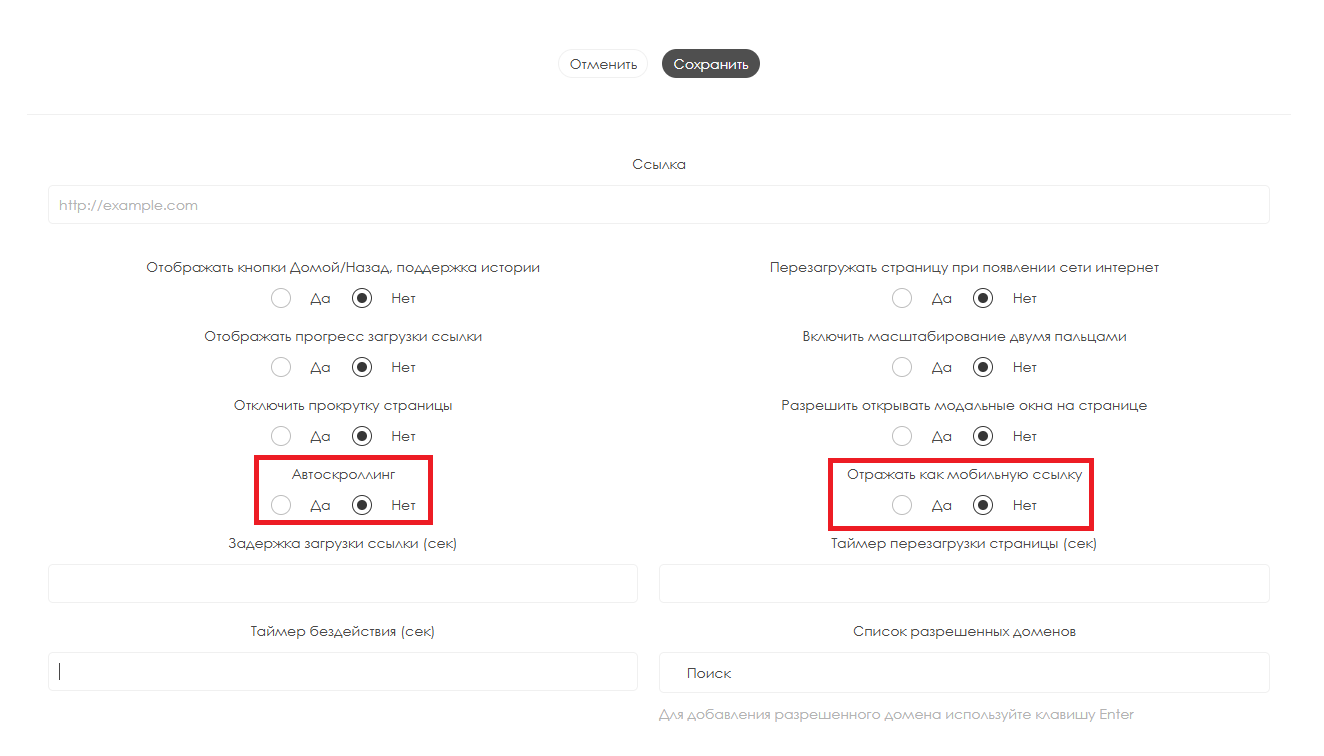This screenshot has width=1324, height=756.
Task: Choose Да for Отключить прокрутку страницы
Action: pyautogui.click(x=281, y=436)
